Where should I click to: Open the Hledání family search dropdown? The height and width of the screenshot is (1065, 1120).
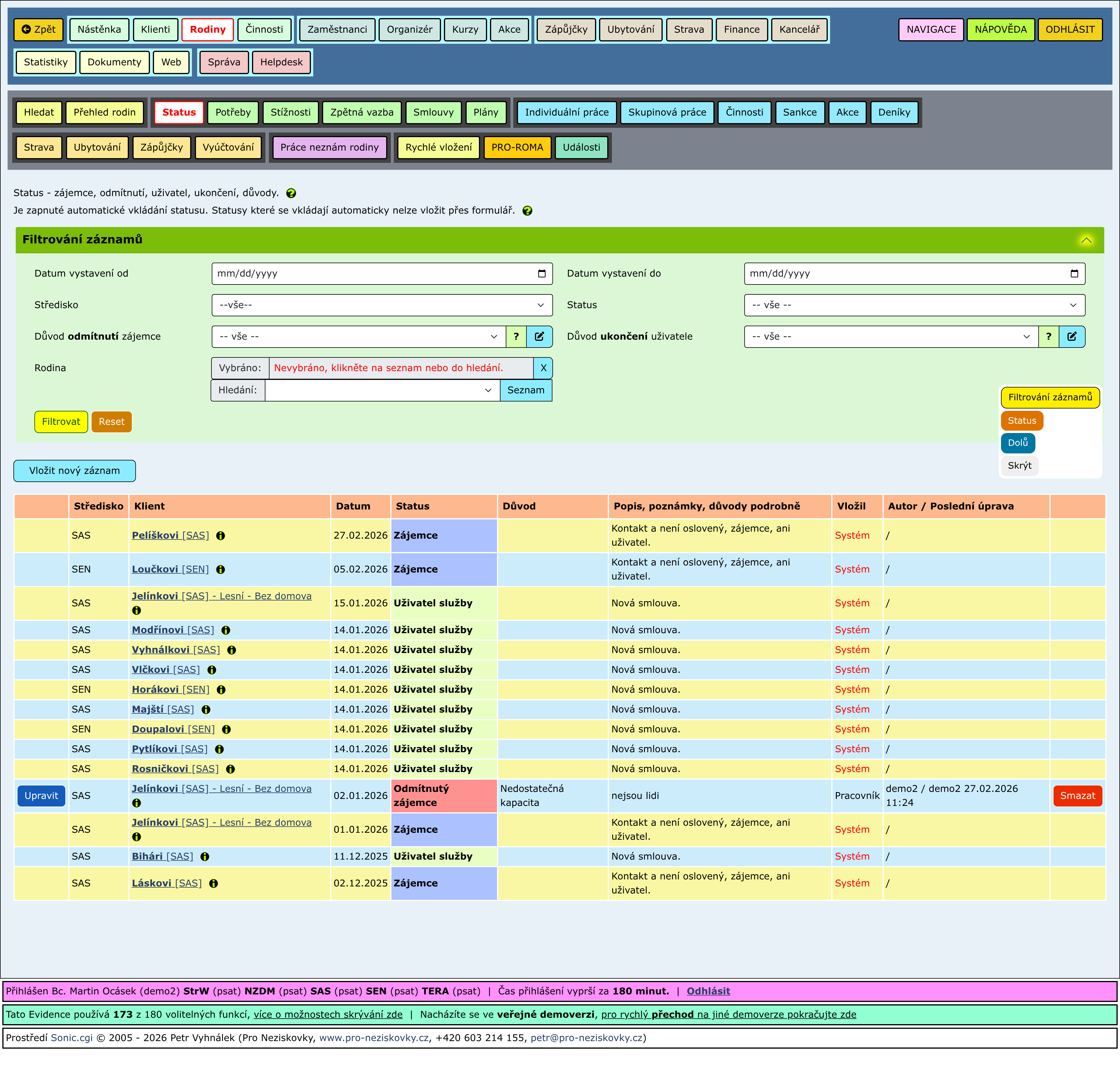pos(382,390)
